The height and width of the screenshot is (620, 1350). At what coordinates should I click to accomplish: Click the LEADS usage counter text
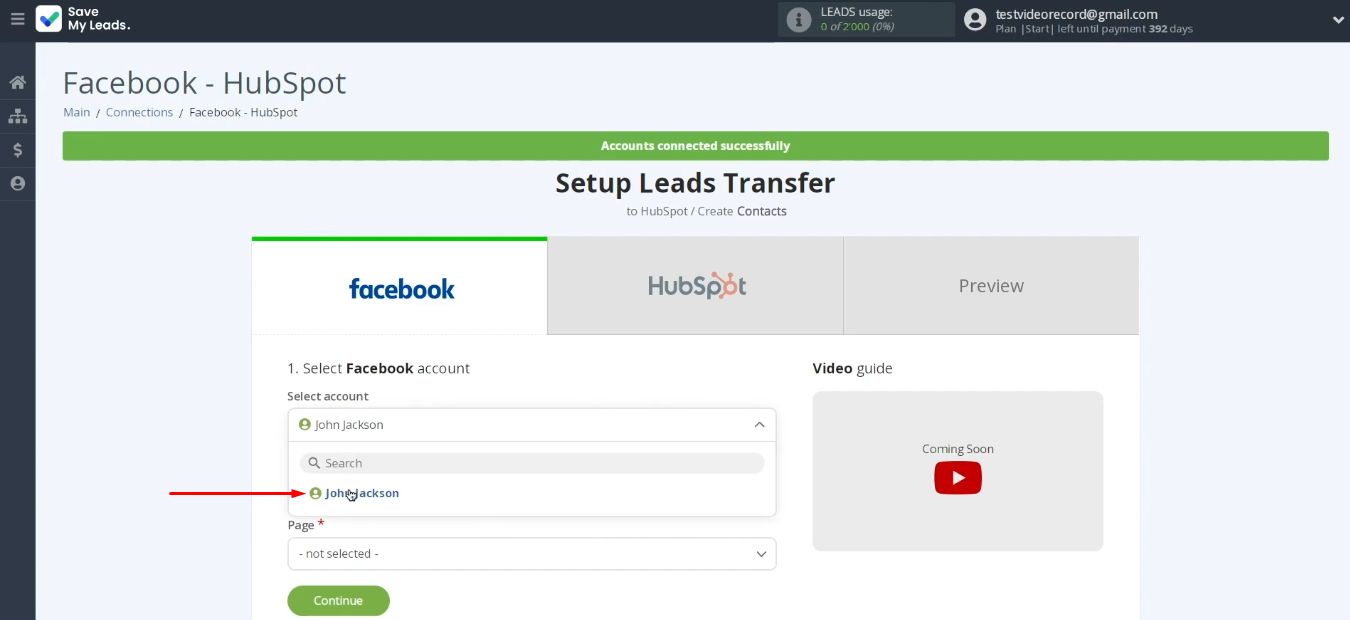coord(857,27)
